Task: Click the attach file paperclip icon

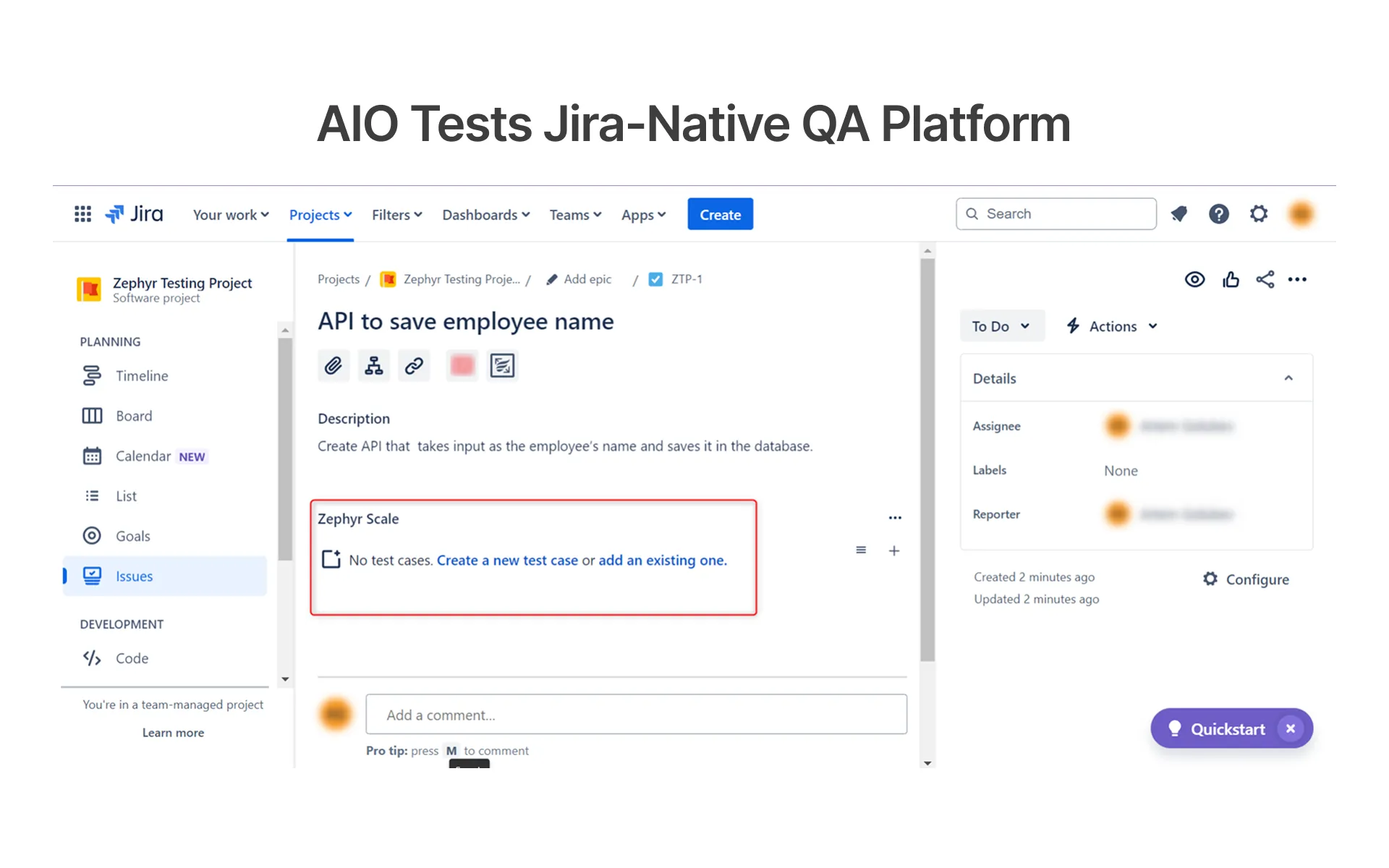Action: click(x=334, y=366)
